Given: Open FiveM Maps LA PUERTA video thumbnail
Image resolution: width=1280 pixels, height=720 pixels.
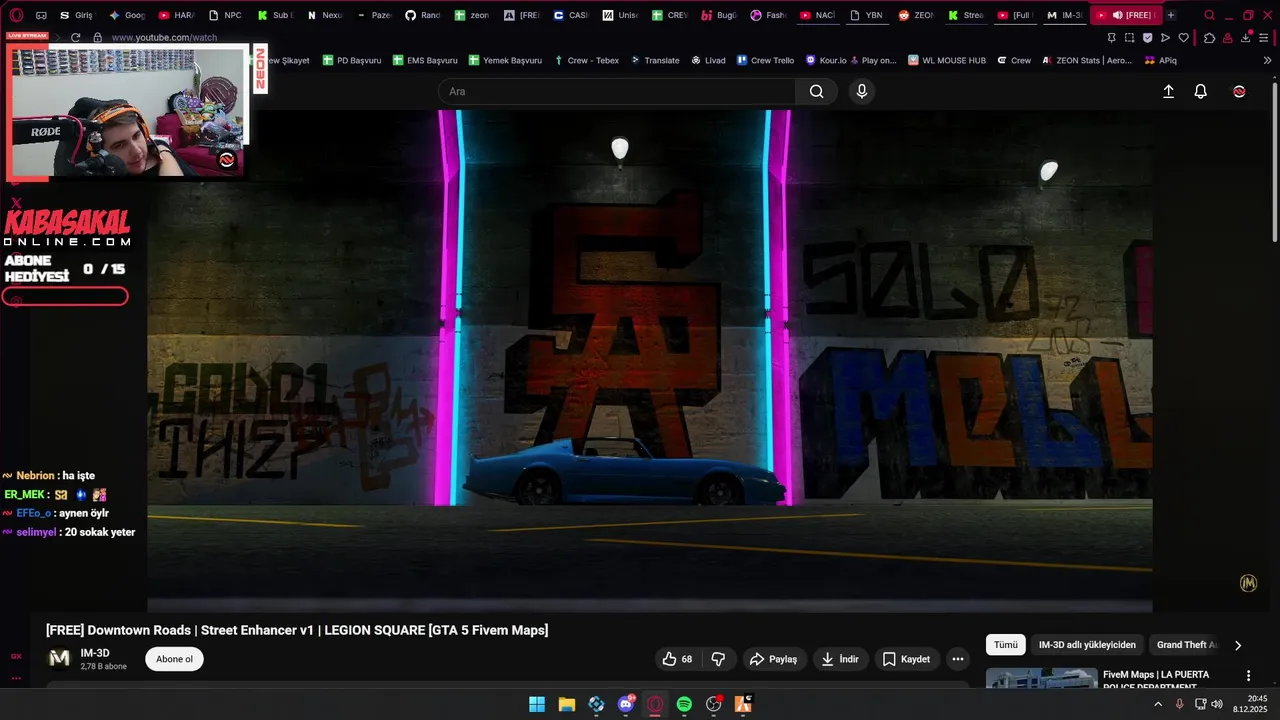Looking at the screenshot, I should click(x=1041, y=678).
